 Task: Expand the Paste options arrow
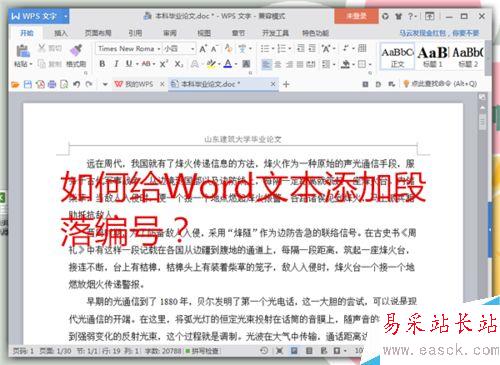(x=31, y=64)
